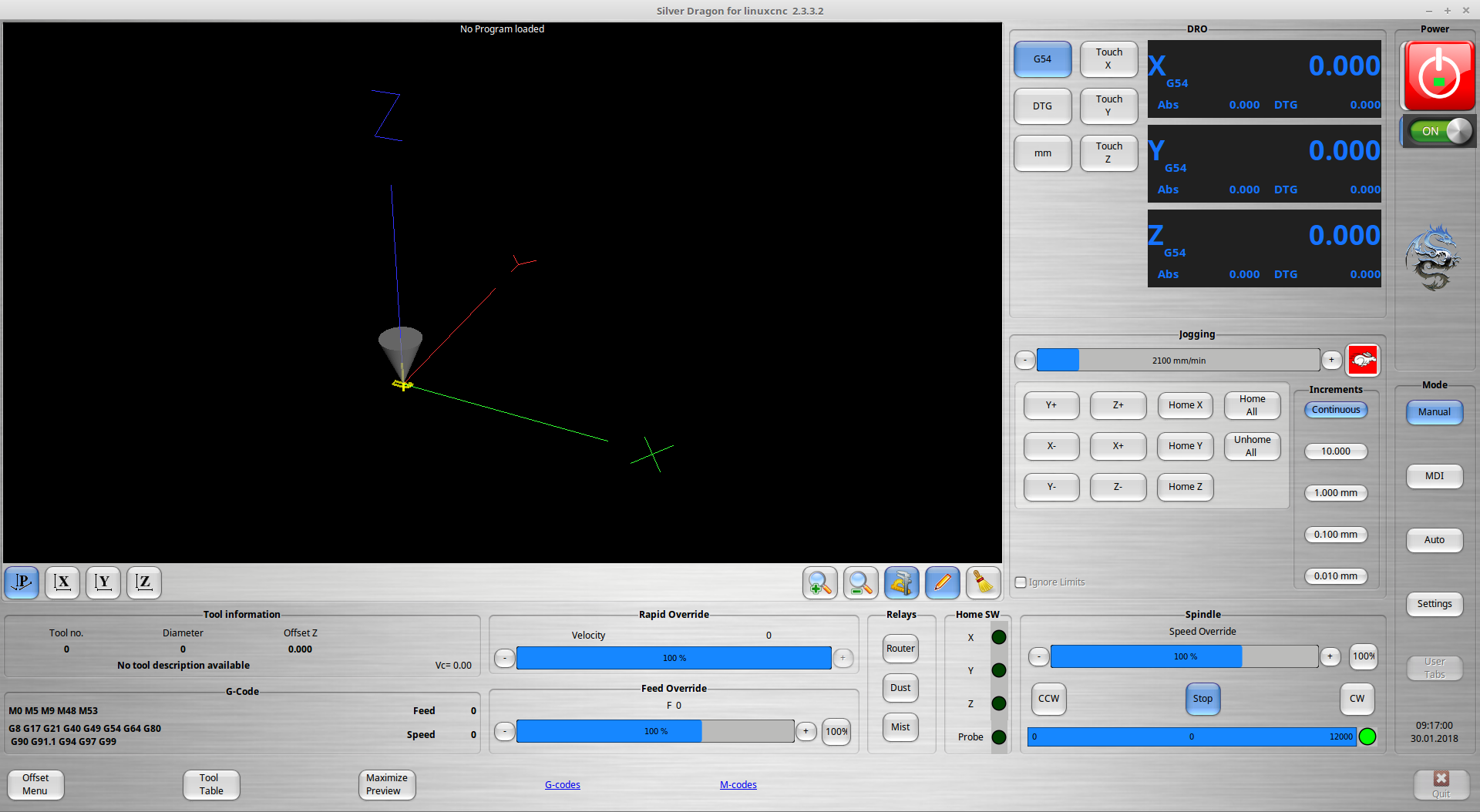Decrease rapid override with minus
Image resolution: width=1480 pixels, height=812 pixels.
[504, 658]
